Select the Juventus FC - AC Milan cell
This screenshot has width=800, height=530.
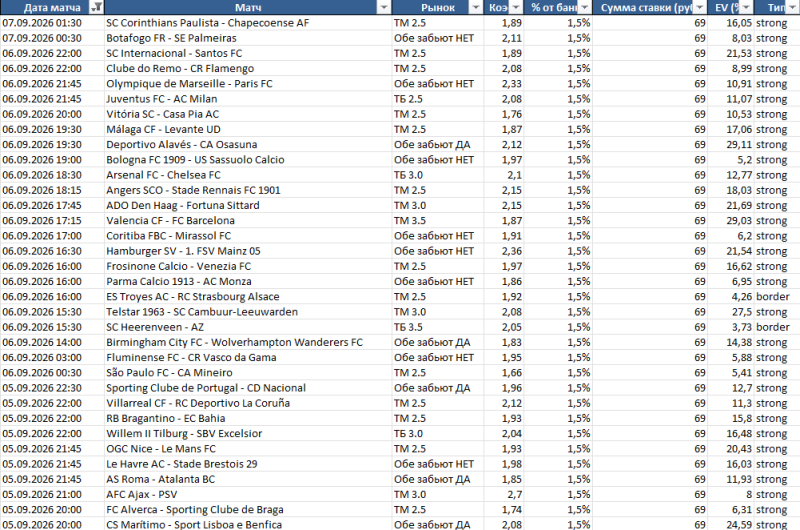[247, 99]
